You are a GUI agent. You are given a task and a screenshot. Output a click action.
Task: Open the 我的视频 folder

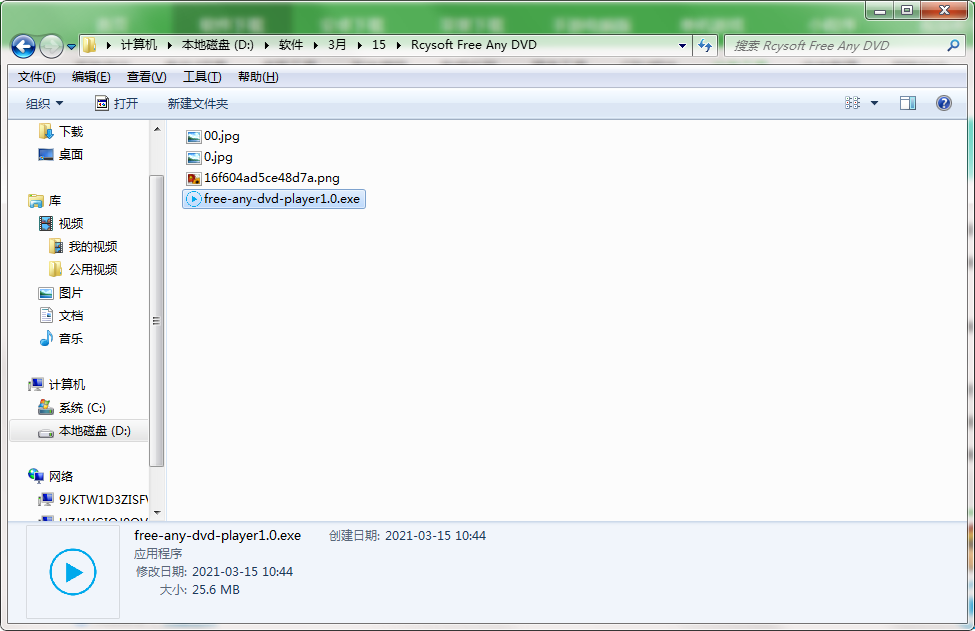point(83,246)
